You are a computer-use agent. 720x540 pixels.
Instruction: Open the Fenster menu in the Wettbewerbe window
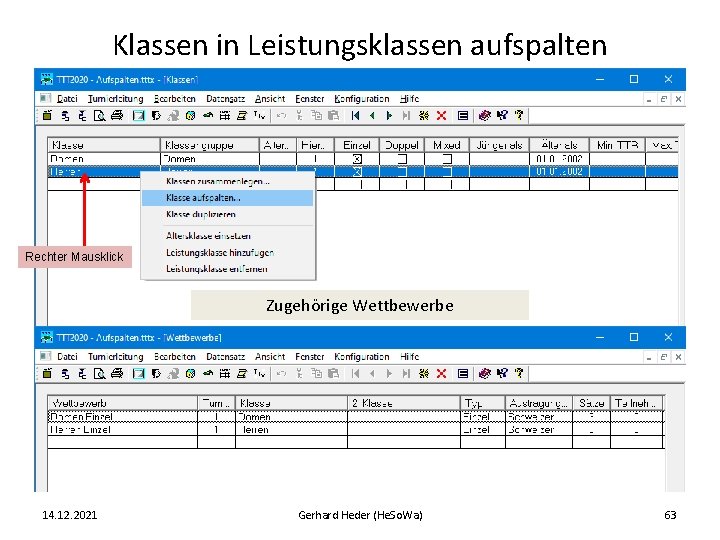tap(309, 357)
